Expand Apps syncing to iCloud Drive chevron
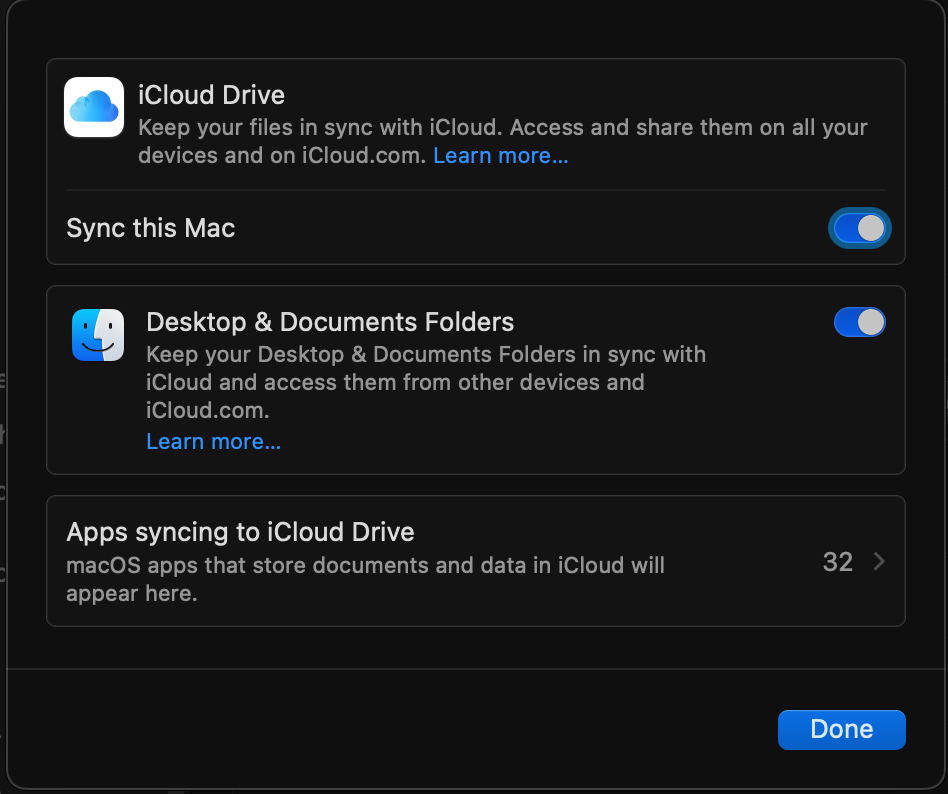Image resolution: width=948 pixels, height=794 pixels. coord(879,562)
